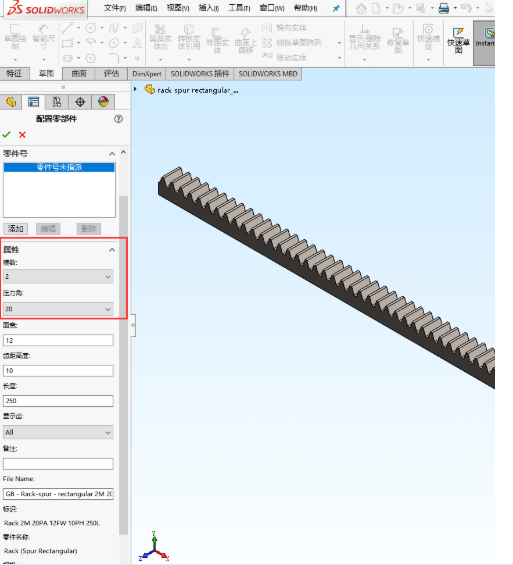513x565 pixels.
Task: Select the Polygon sketch tool
Action: point(90,58)
